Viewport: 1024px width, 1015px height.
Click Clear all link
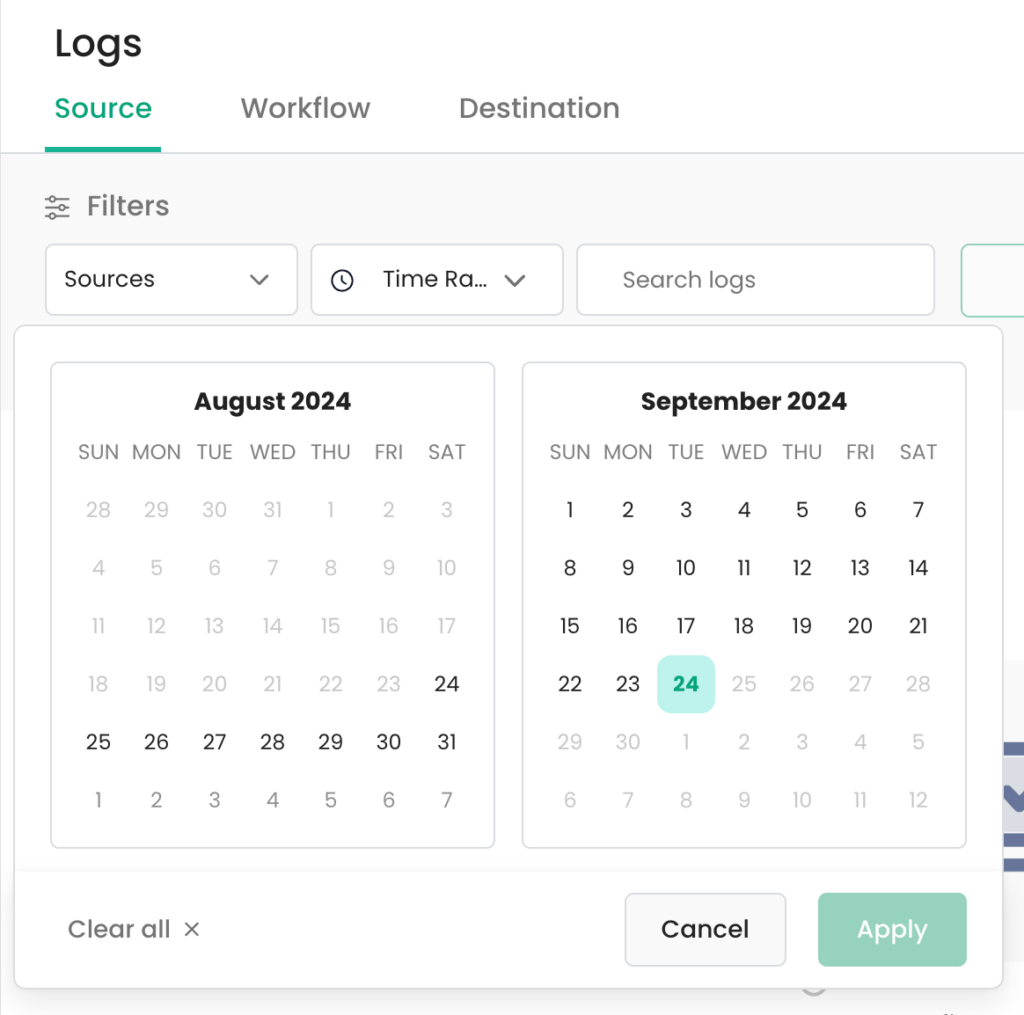(119, 929)
